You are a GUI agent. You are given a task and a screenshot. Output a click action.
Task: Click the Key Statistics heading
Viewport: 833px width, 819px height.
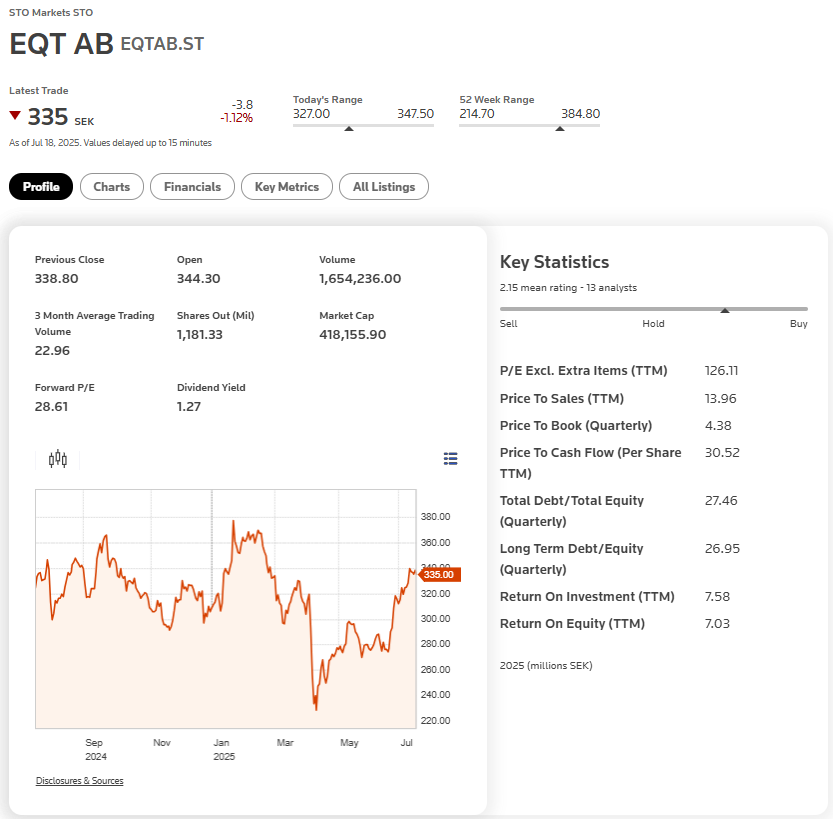[554, 262]
